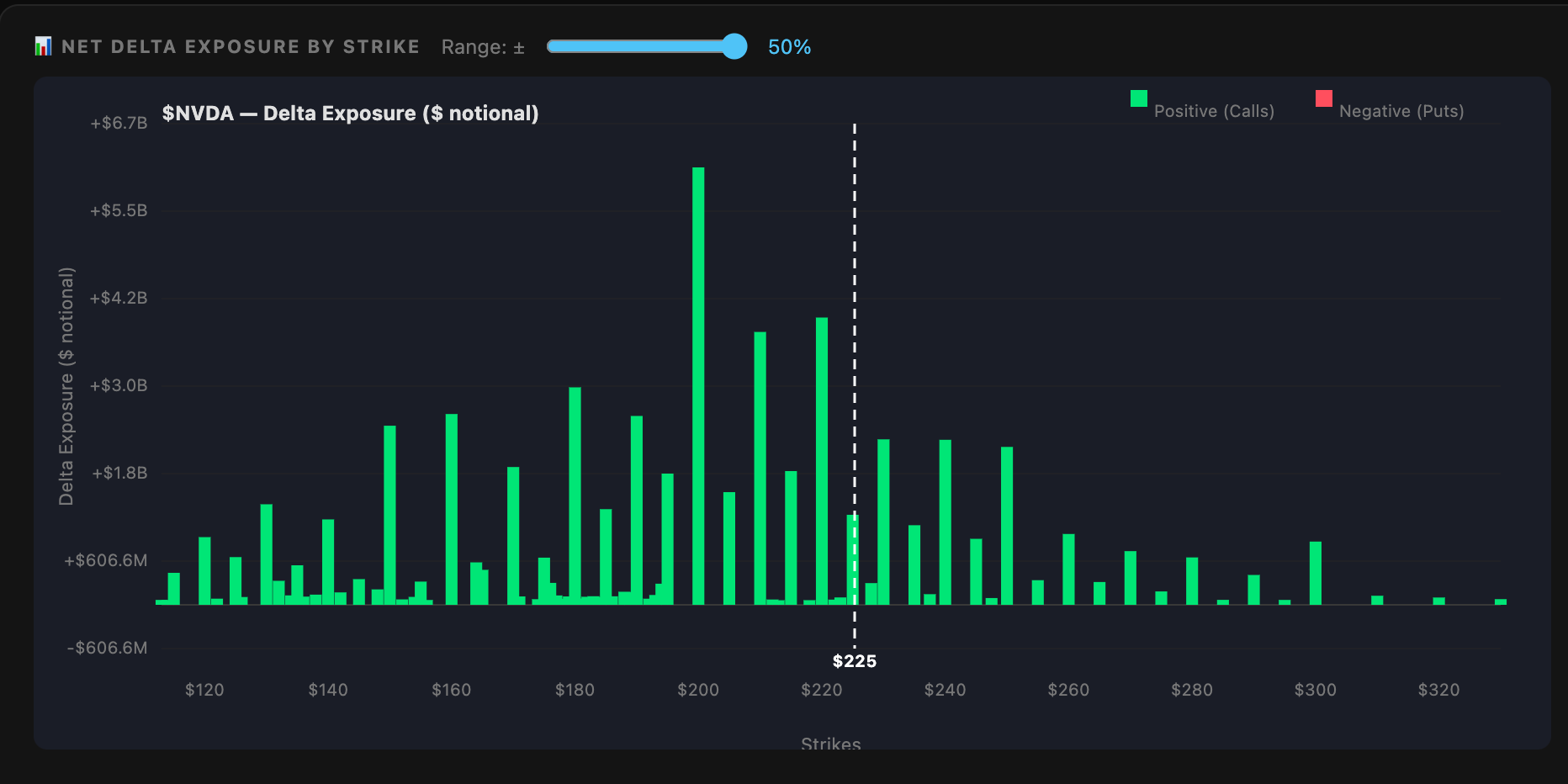Click the $240 strike axis label
Screen dimensions: 1568x784
pos(946,690)
